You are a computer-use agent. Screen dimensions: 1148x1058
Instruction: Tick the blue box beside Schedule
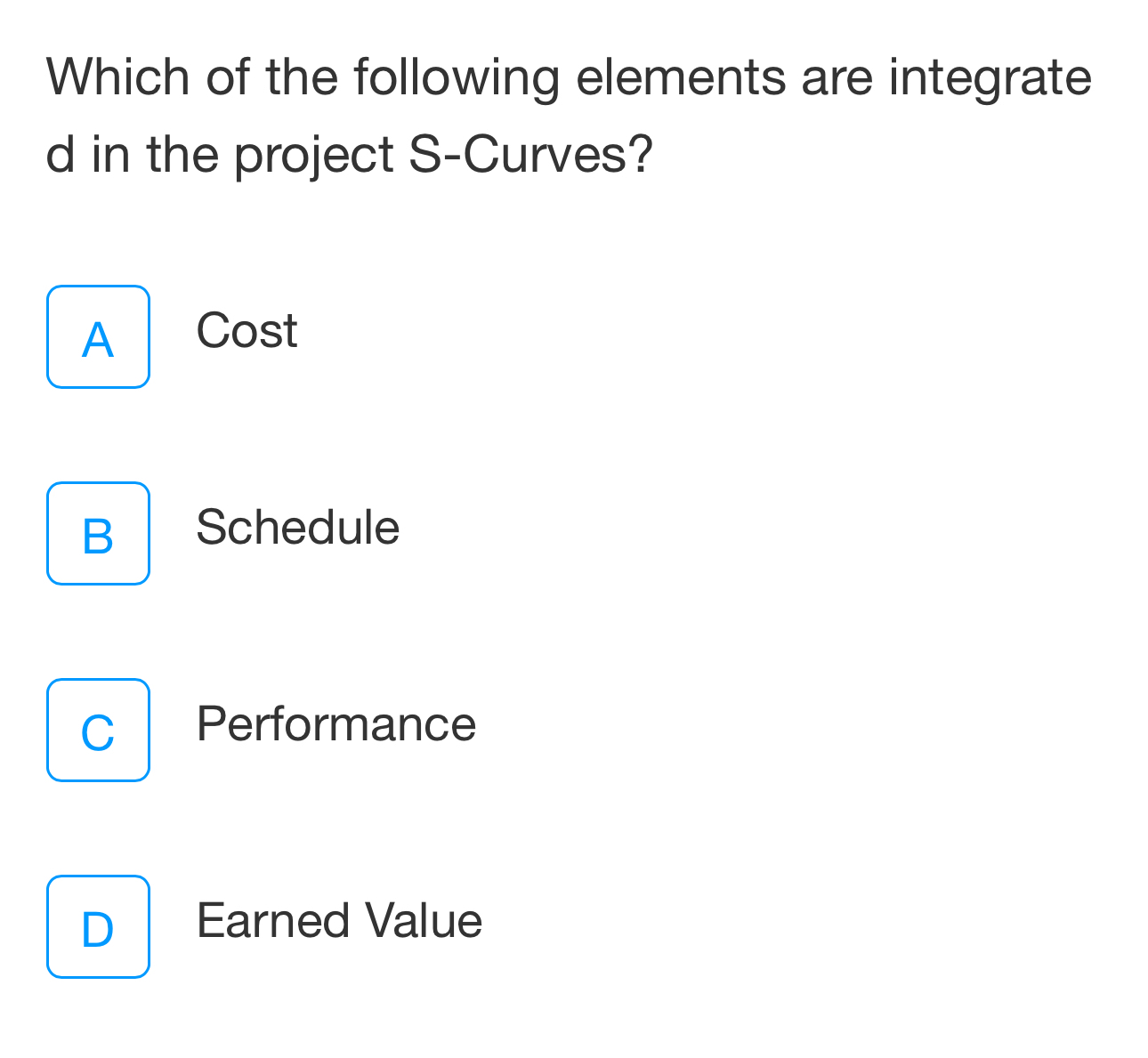pos(98,534)
